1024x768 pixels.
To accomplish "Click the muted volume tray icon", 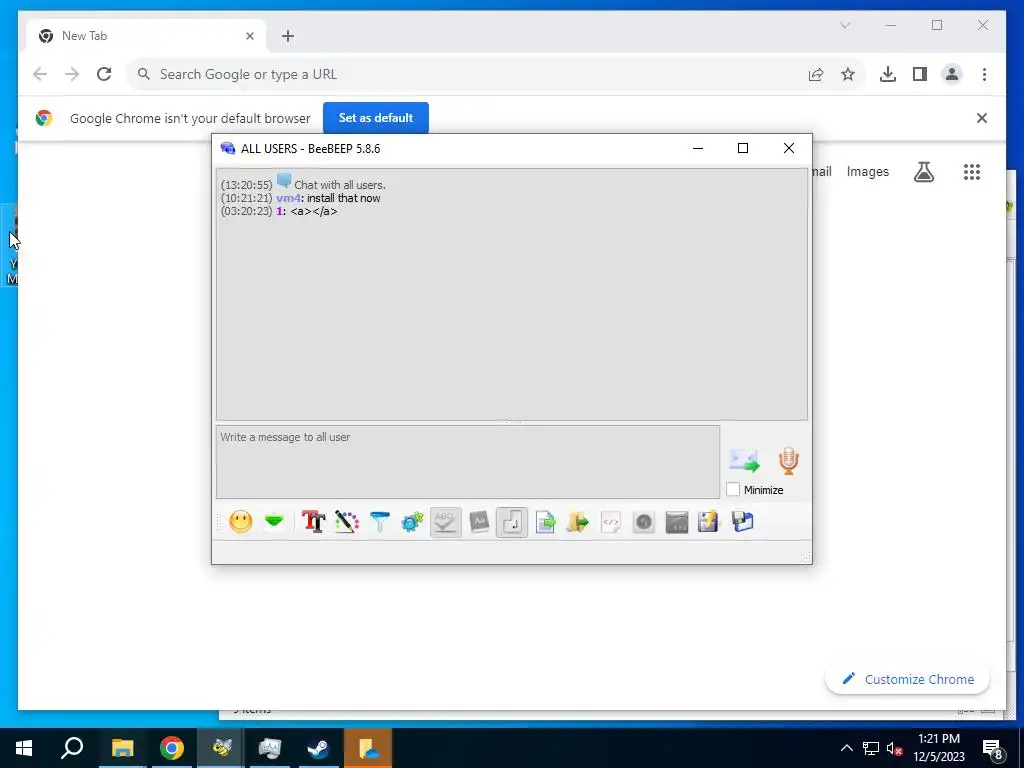I will click(894, 748).
